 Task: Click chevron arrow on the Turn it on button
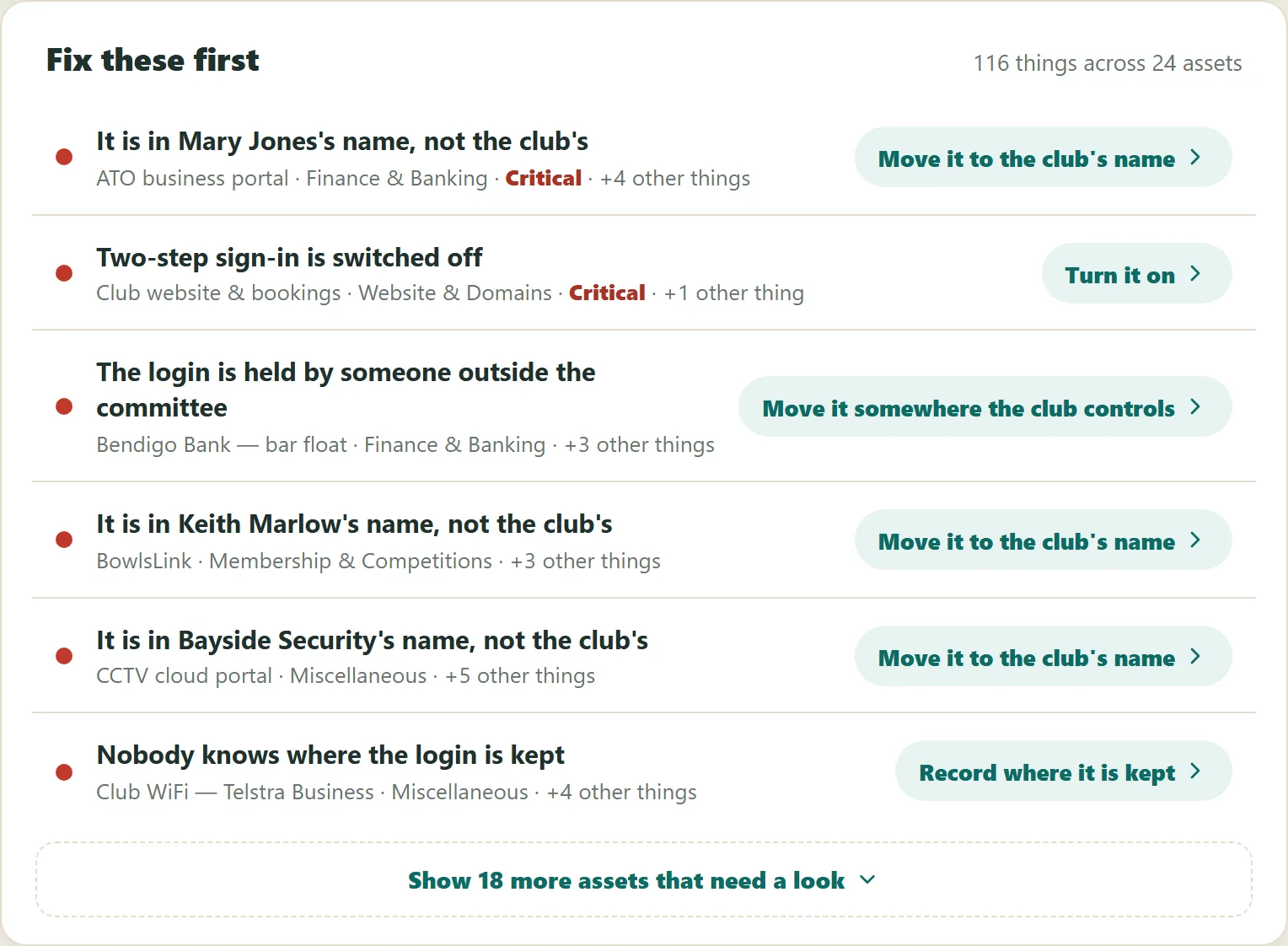1195,274
